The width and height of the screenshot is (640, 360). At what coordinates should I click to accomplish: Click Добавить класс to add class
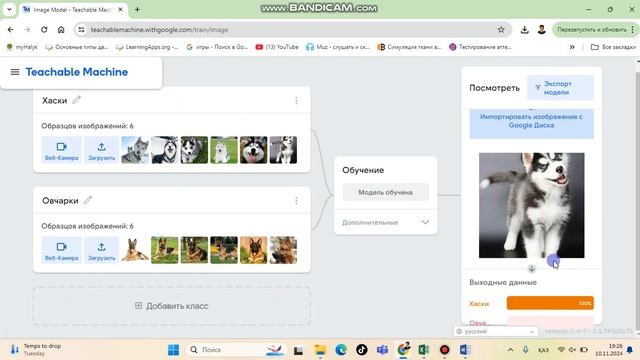click(x=171, y=306)
